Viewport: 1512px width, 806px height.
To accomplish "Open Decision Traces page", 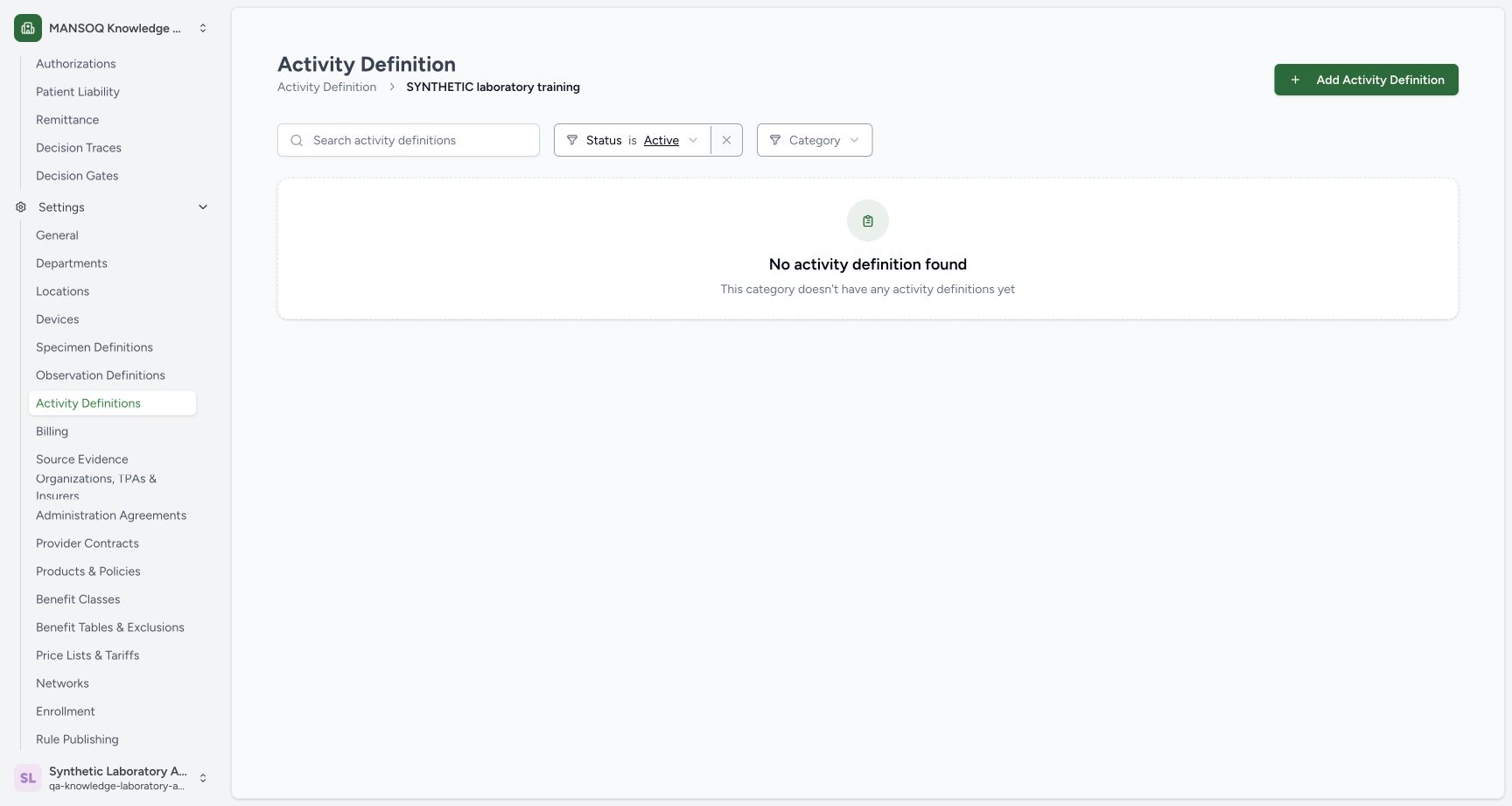I will pos(79,148).
